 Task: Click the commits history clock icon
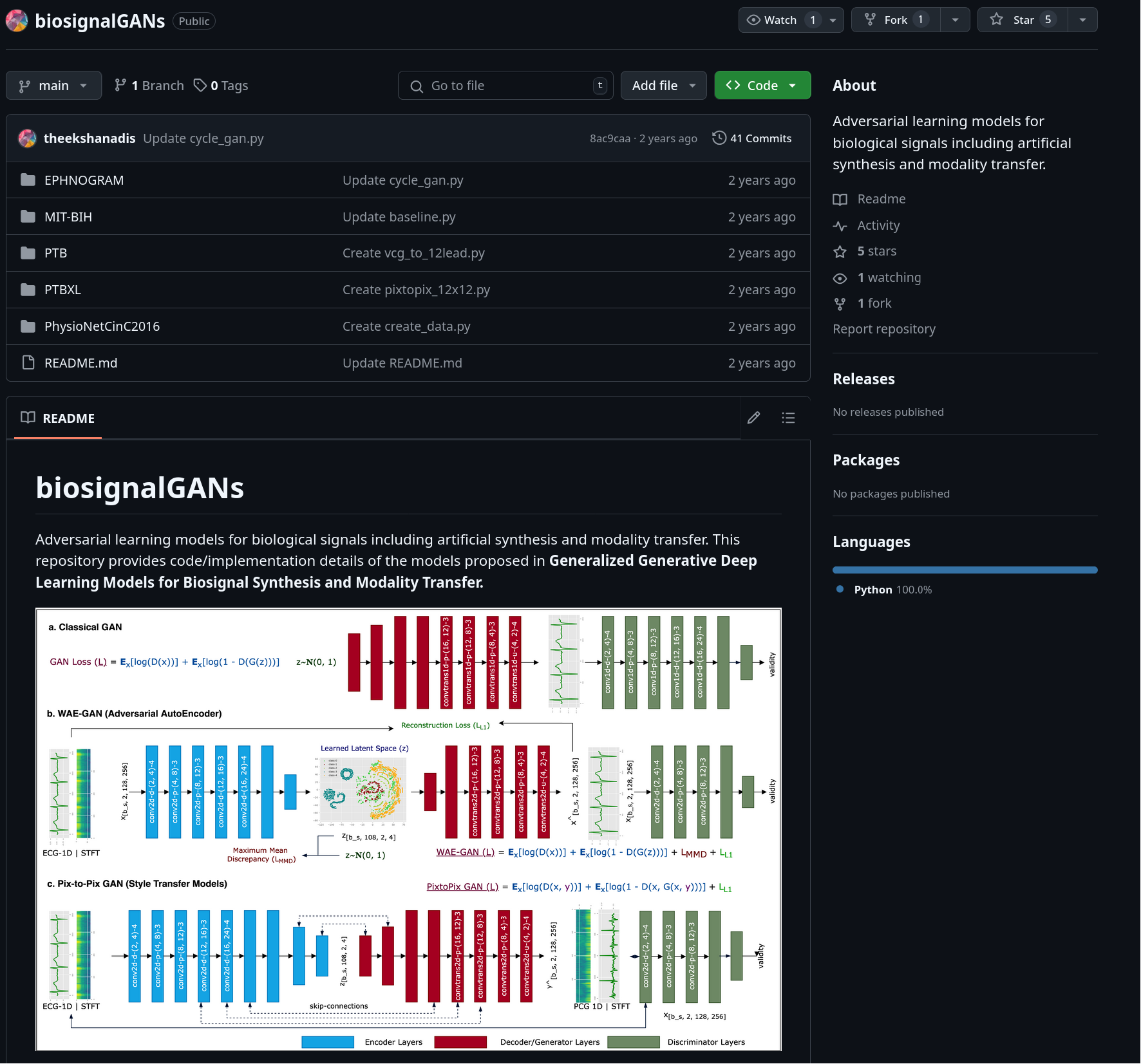(719, 138)
